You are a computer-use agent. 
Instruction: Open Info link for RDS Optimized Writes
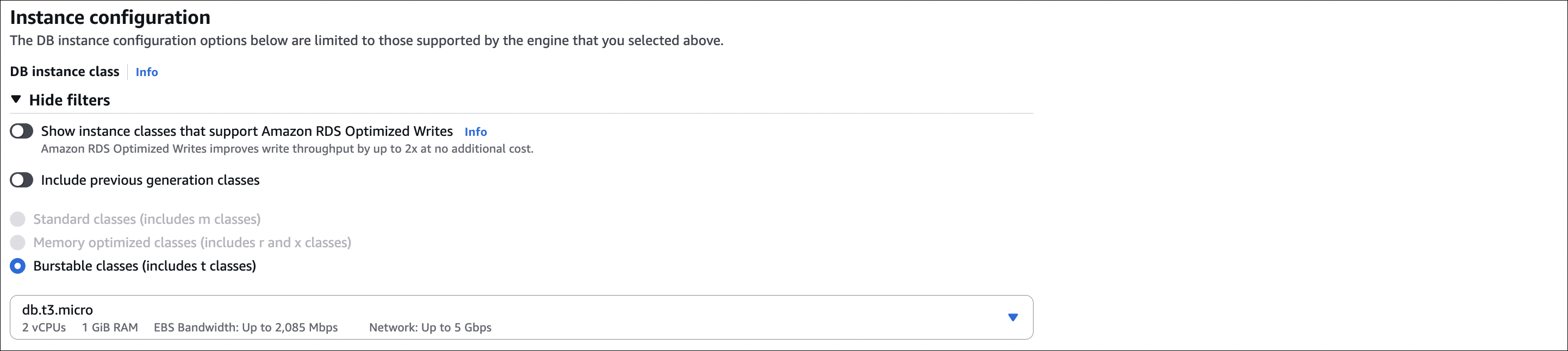coord(475,132)
